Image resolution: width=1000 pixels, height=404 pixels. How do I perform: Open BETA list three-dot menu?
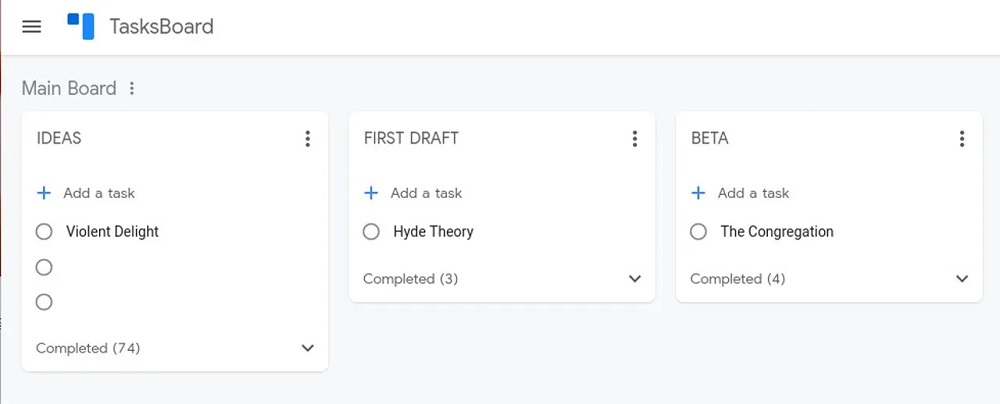tap(961, 139)
